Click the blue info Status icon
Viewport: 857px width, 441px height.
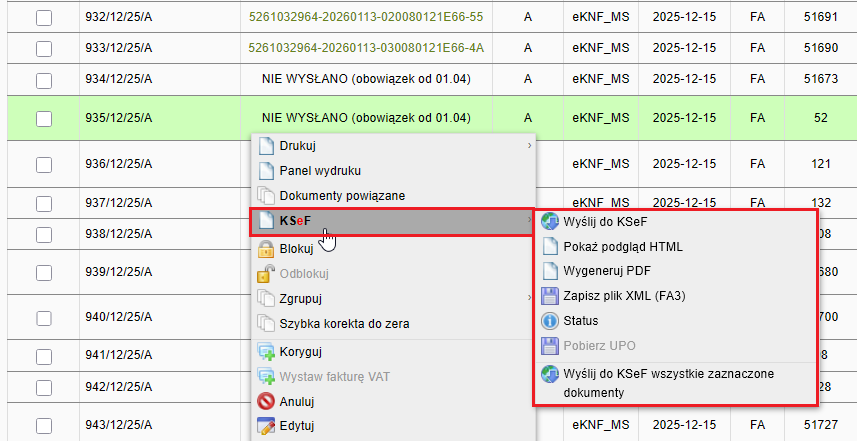point(550,321)
